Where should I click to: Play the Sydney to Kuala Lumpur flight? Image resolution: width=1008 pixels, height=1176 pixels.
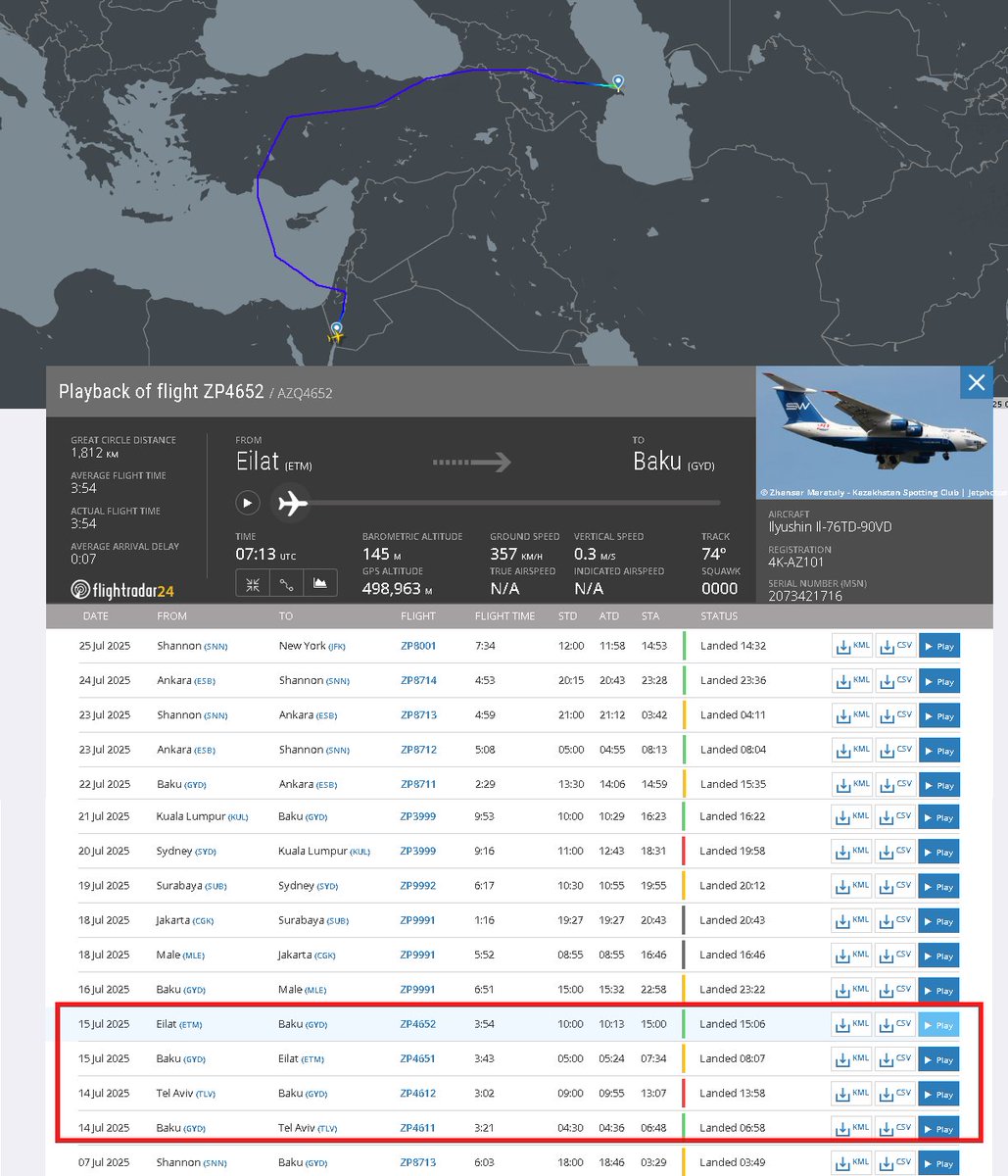[938, 852]
